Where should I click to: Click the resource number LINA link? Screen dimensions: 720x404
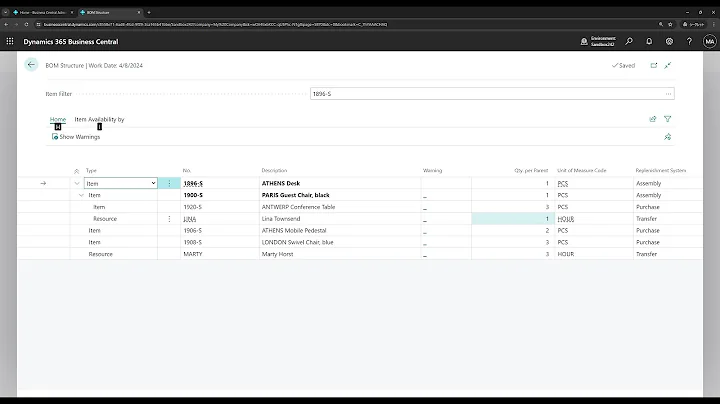(190, 219)
